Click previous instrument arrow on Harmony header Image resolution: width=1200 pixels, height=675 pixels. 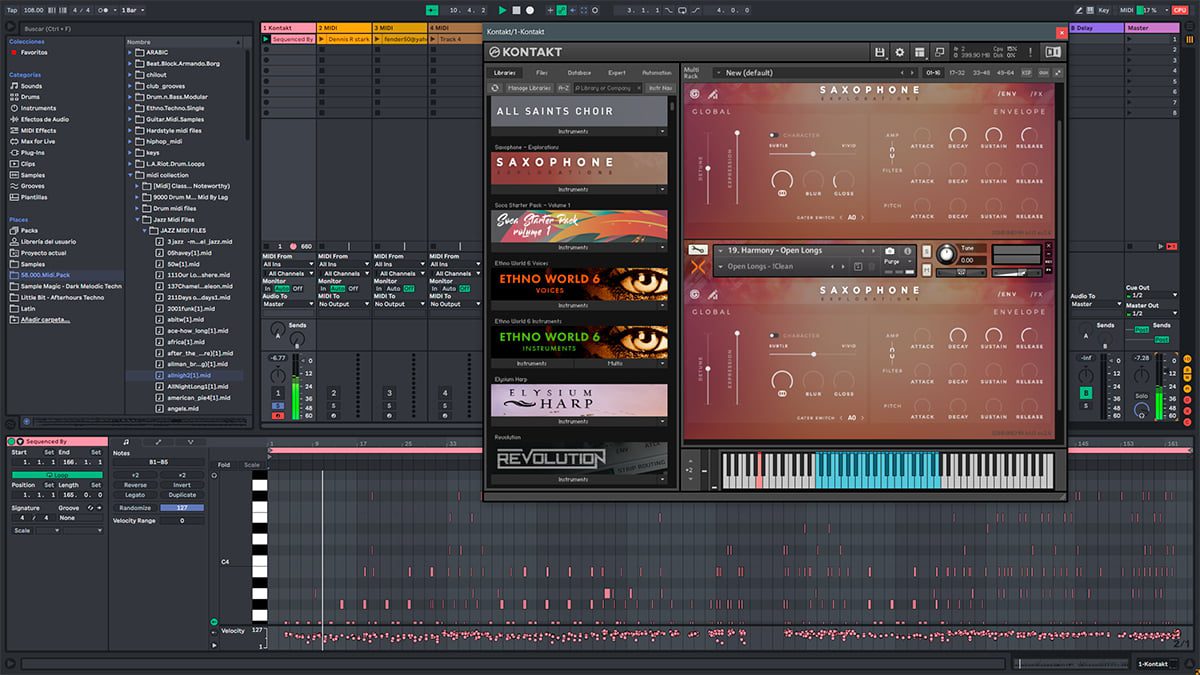(x=863, y=250)
